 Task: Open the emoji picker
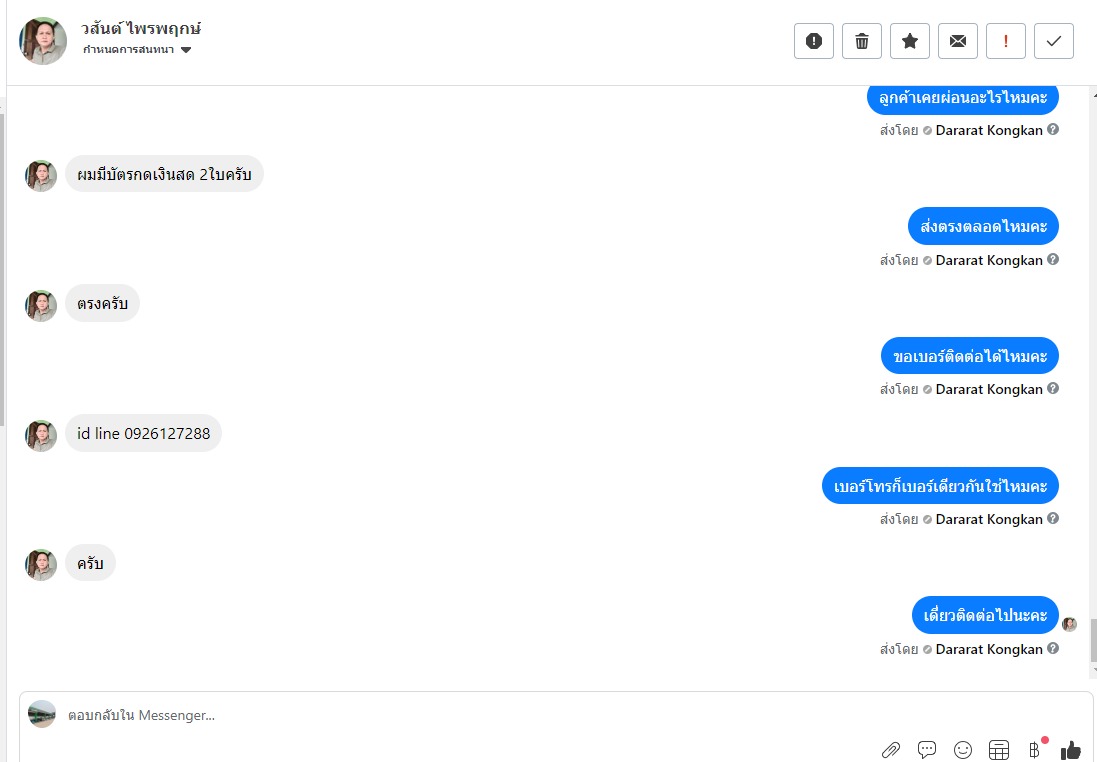[x=963, y=750]
